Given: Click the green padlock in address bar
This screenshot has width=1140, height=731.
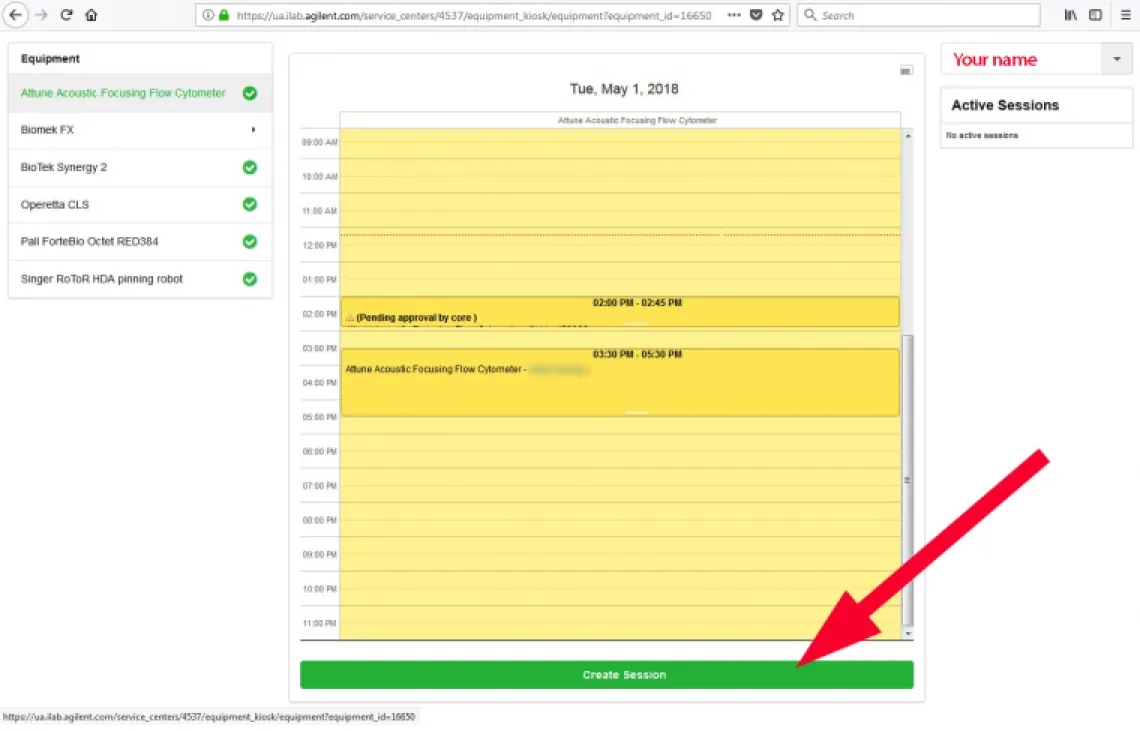Looking at the screenshot, I should tap(224, 15).
